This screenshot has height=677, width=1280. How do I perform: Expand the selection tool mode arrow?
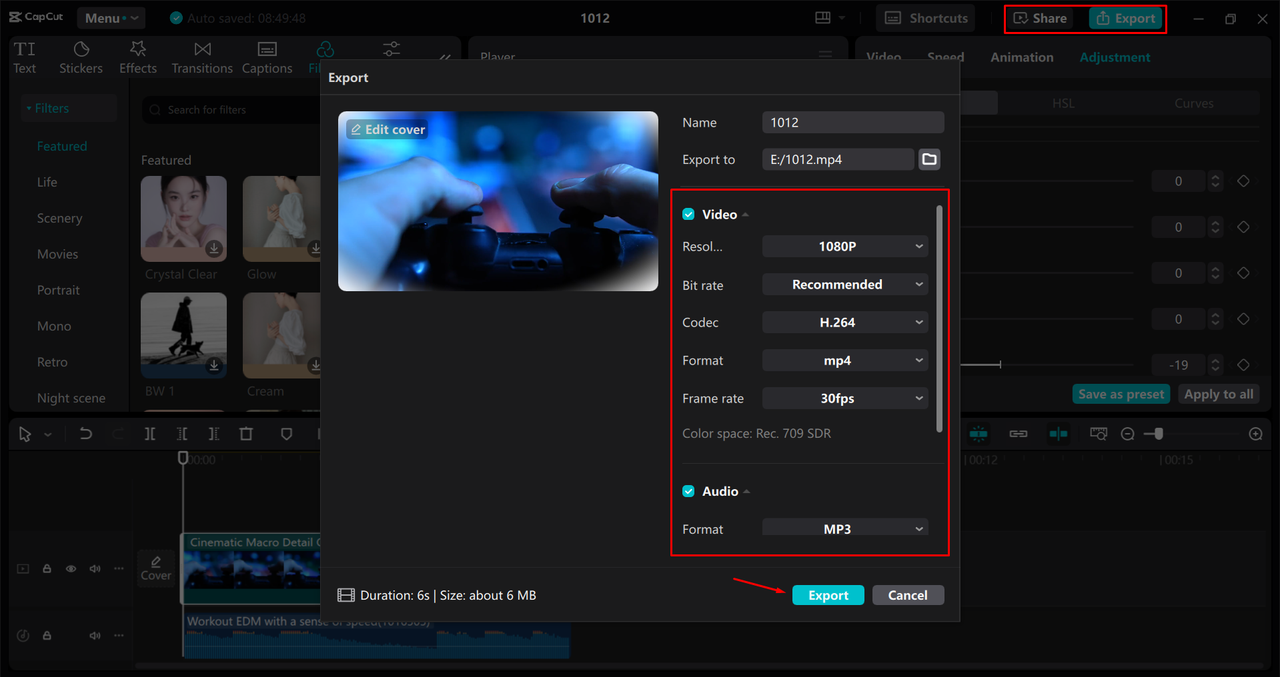[48, 435]
